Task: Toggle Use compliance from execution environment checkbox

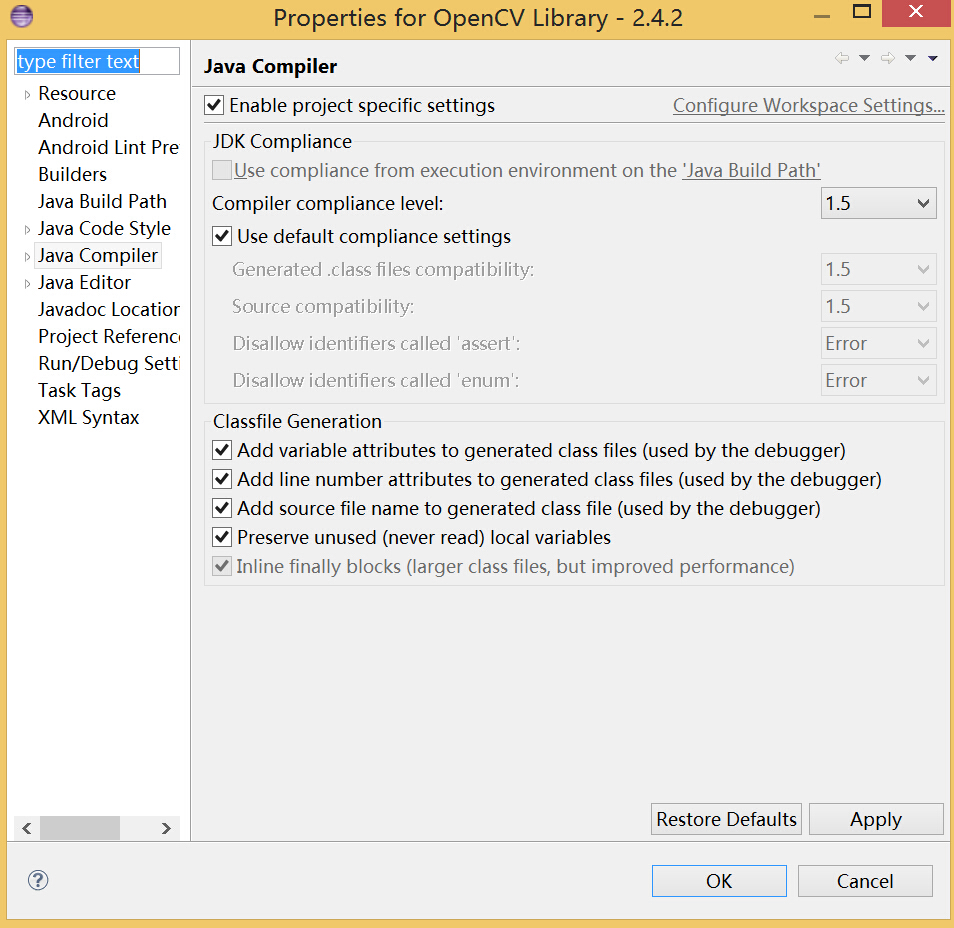Action: (221, 170)
